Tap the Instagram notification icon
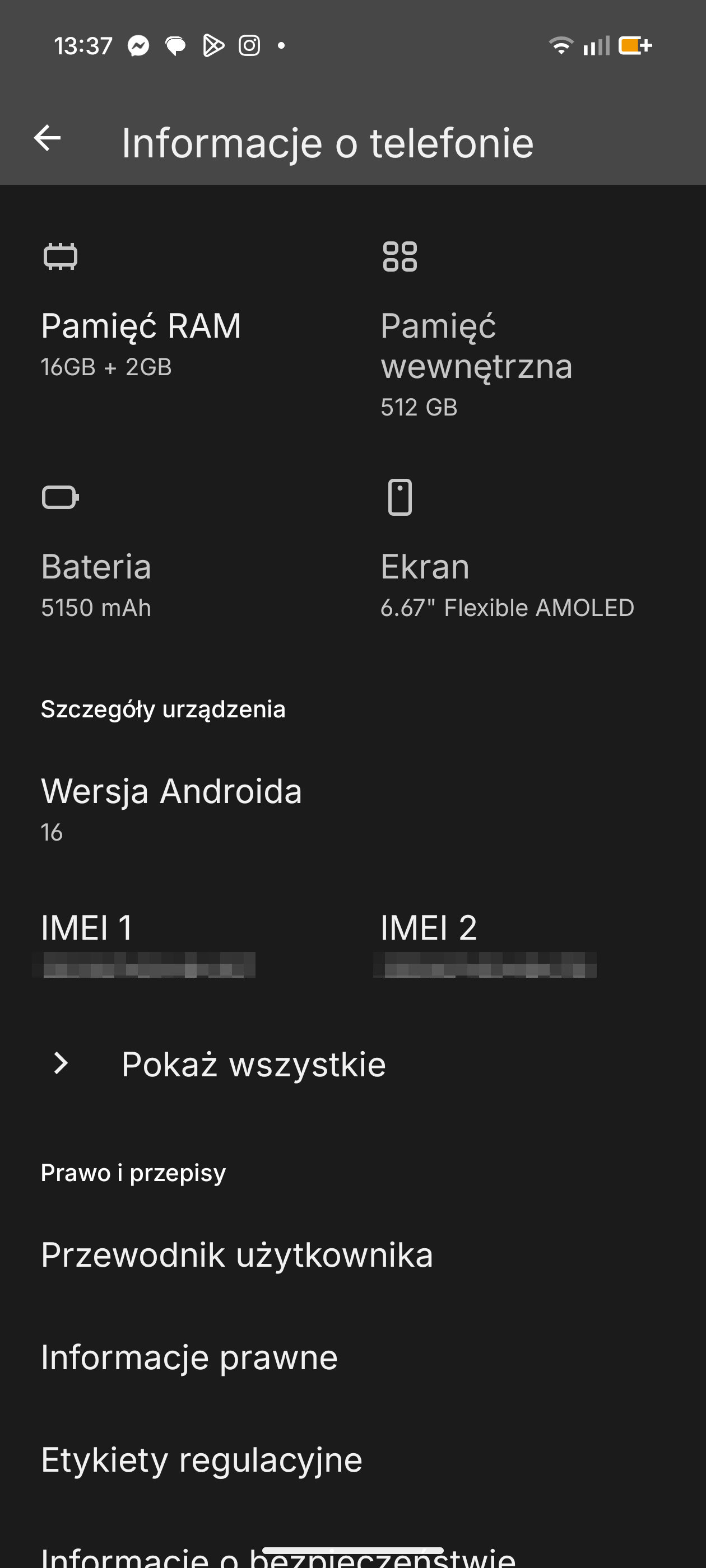The image size is (706, 1568). click(x=249, y=46)
